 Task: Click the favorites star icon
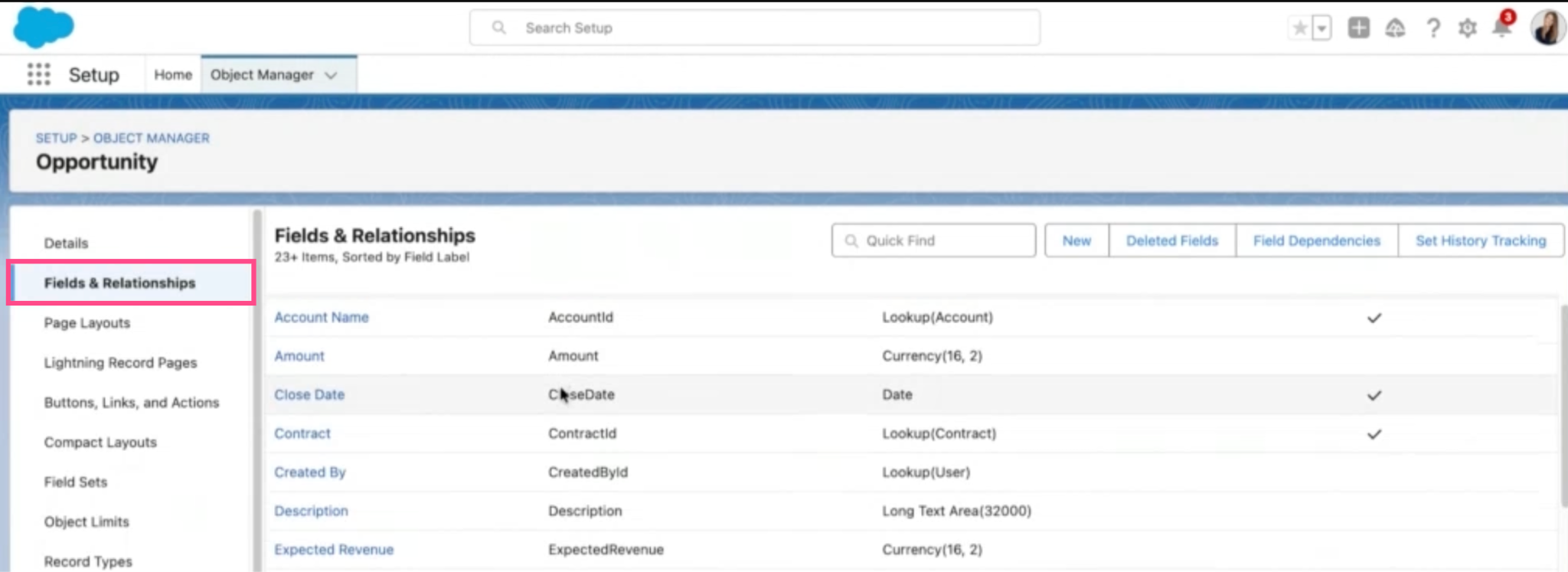(x=1299, y=28)
